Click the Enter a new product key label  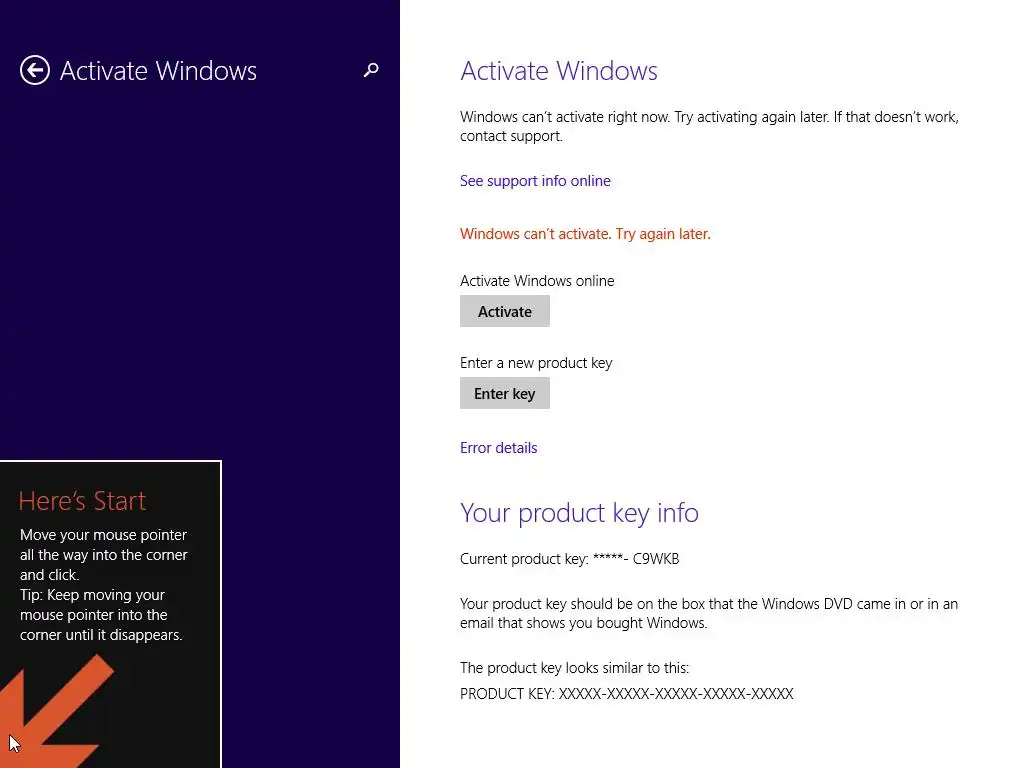[536, 363]
